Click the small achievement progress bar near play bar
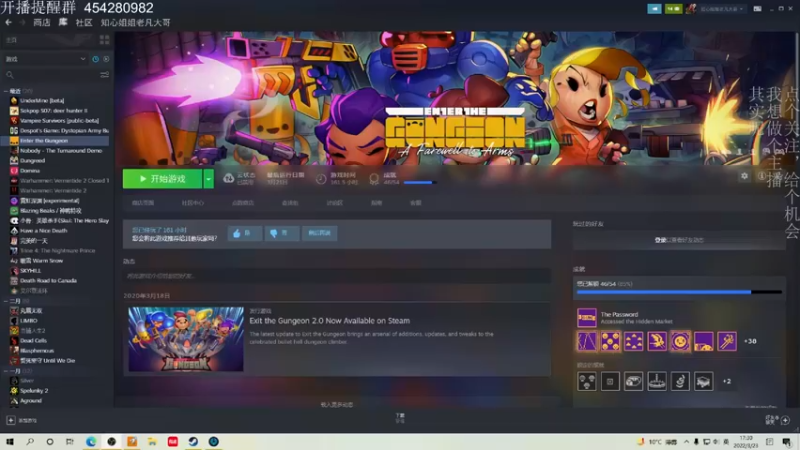This screenshot has width=800, height=450. [x=418, y=183]
